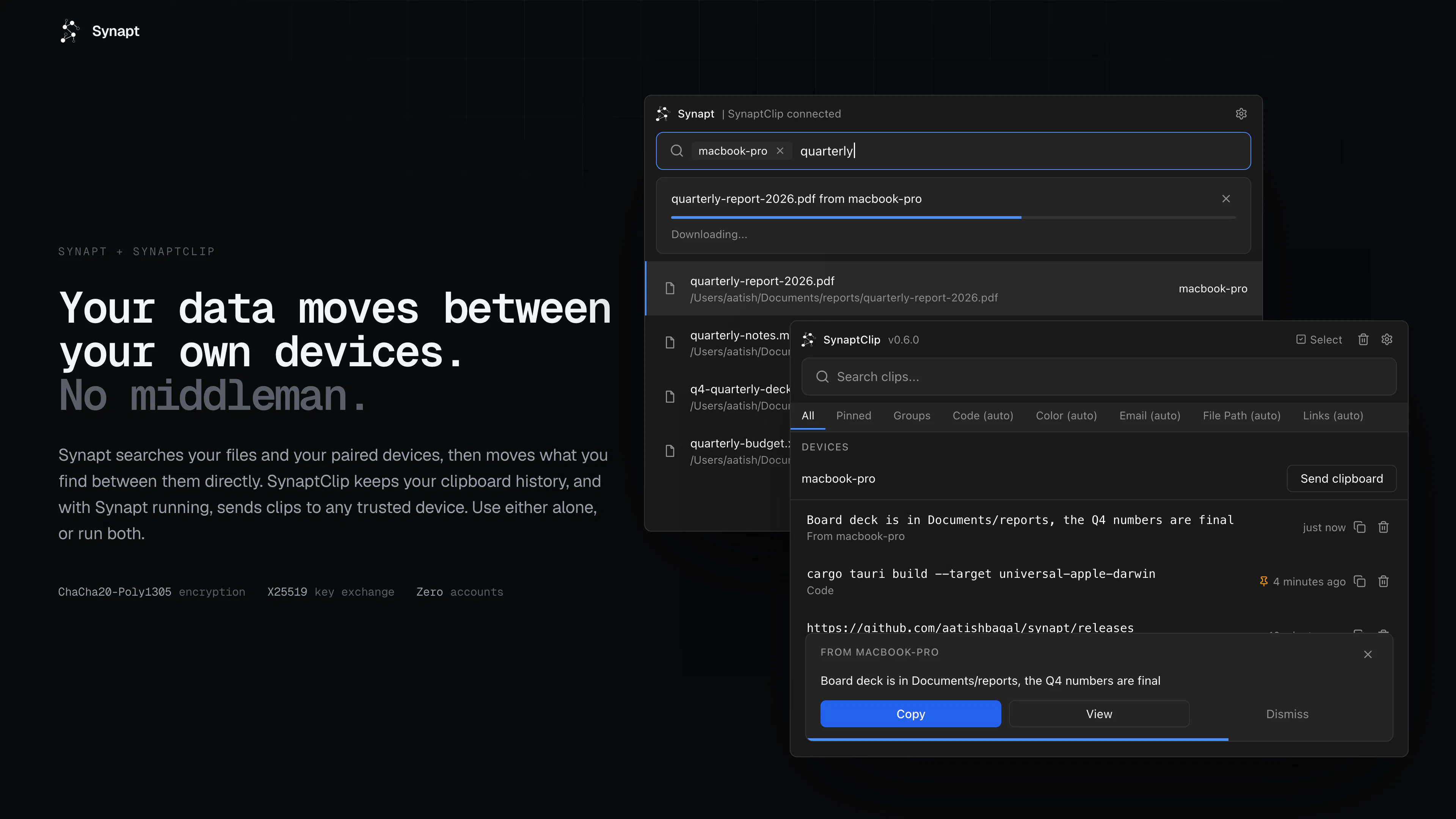
Task: Open the Code (auto) tab
Action: (983, 416)
